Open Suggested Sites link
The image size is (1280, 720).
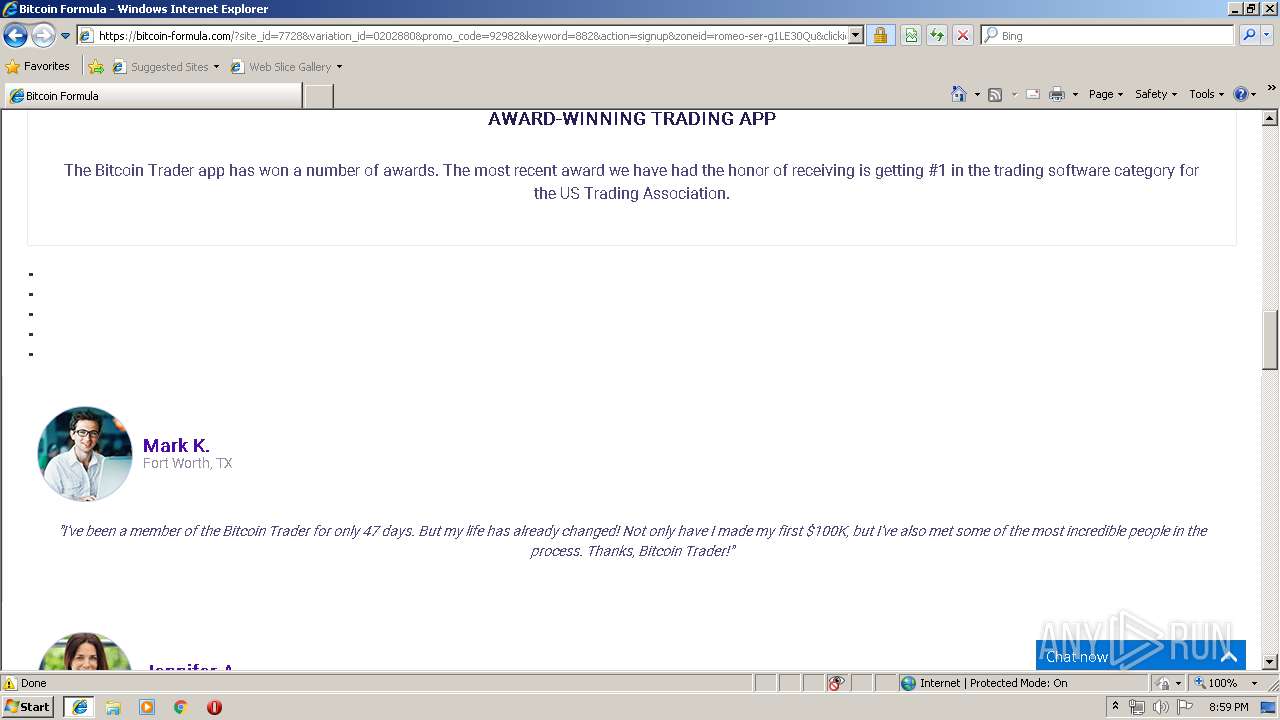[x=165, y=67]
